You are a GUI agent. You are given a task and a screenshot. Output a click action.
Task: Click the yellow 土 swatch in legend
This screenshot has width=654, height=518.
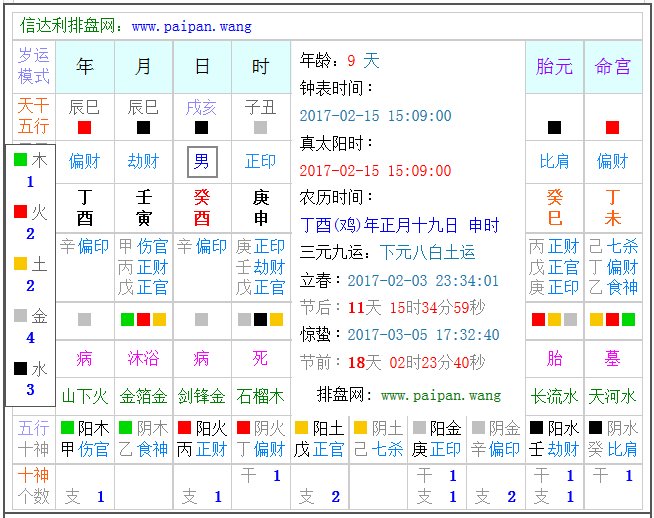20,264
